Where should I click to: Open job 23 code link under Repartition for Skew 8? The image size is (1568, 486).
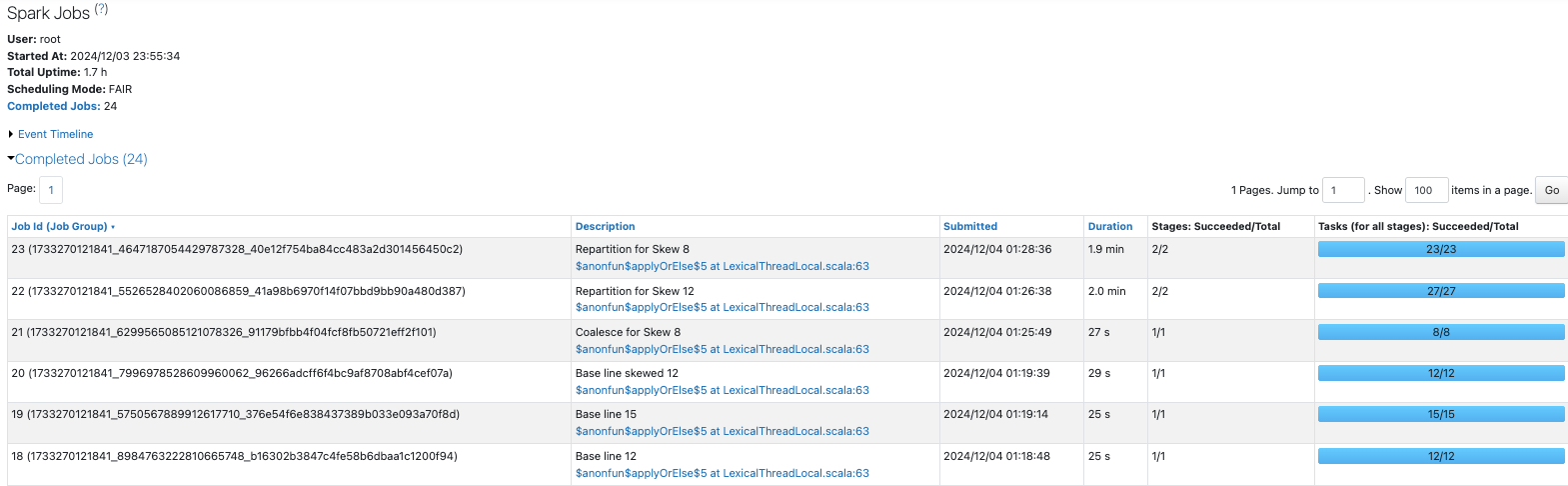(x=723, y=266)
